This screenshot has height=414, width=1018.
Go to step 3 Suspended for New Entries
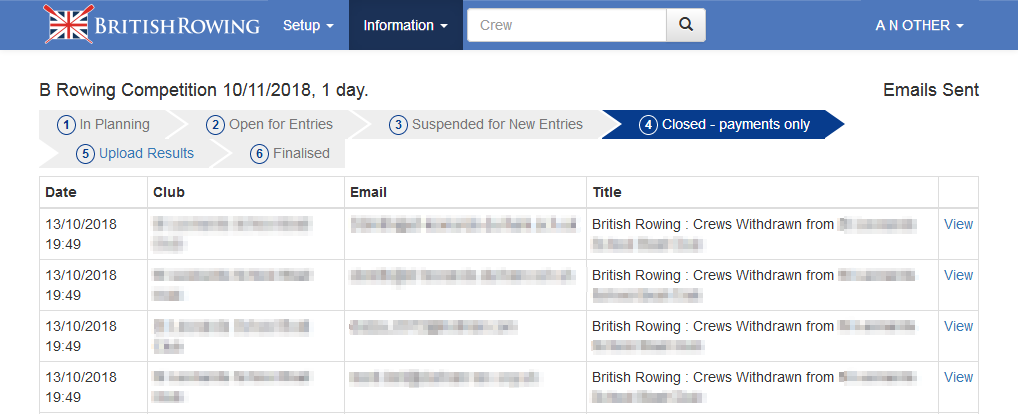coord(486,125)
